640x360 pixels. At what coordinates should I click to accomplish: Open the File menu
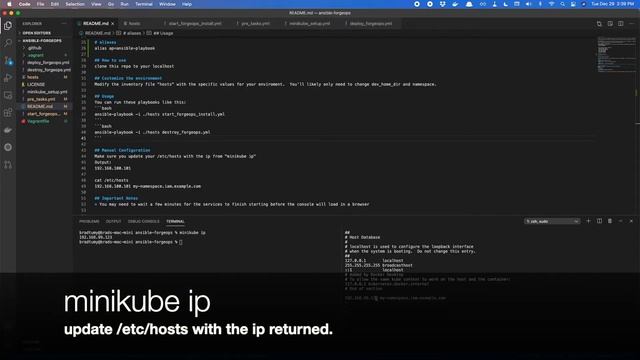[x=40, y=4]
